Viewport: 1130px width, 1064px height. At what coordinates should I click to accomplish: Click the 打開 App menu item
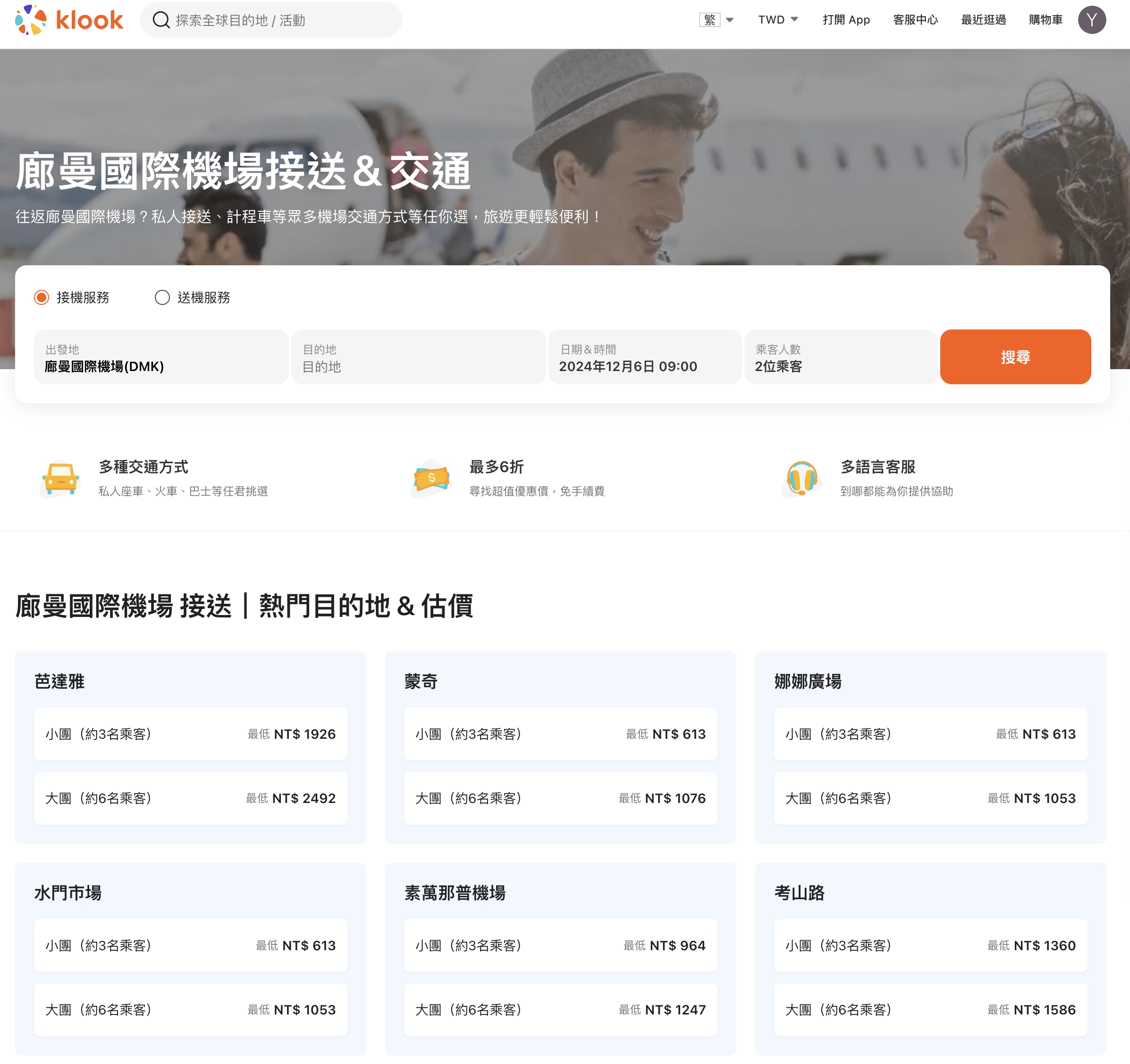846,20
